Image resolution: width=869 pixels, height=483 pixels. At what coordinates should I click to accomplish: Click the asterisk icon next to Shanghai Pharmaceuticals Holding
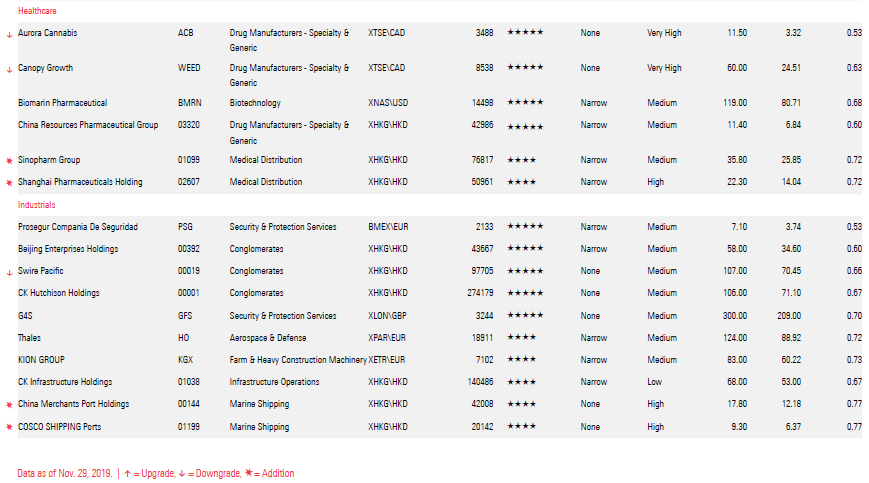tap(9, 182)
